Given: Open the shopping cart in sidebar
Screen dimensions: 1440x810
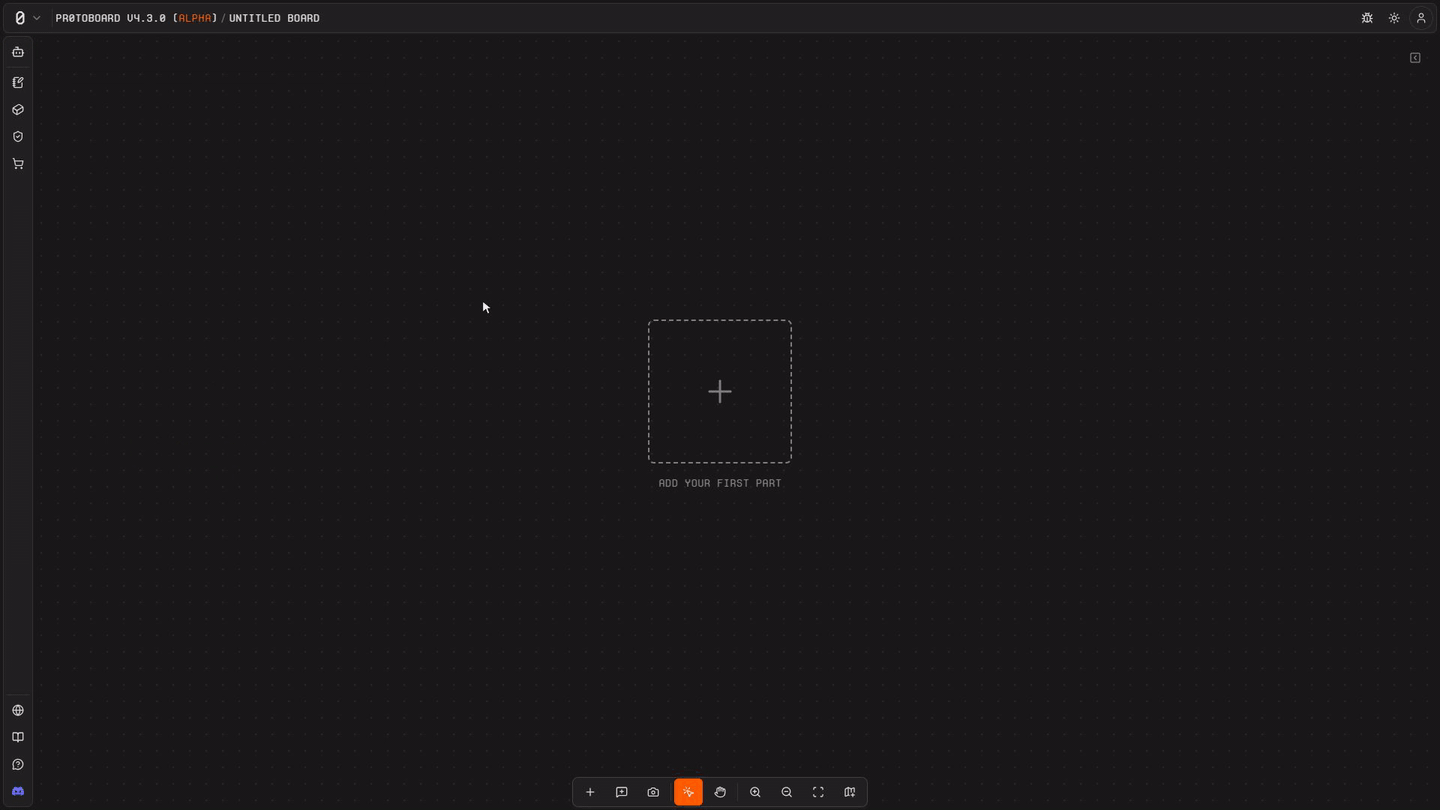Looking at the screenshot, I should (18, 164).
